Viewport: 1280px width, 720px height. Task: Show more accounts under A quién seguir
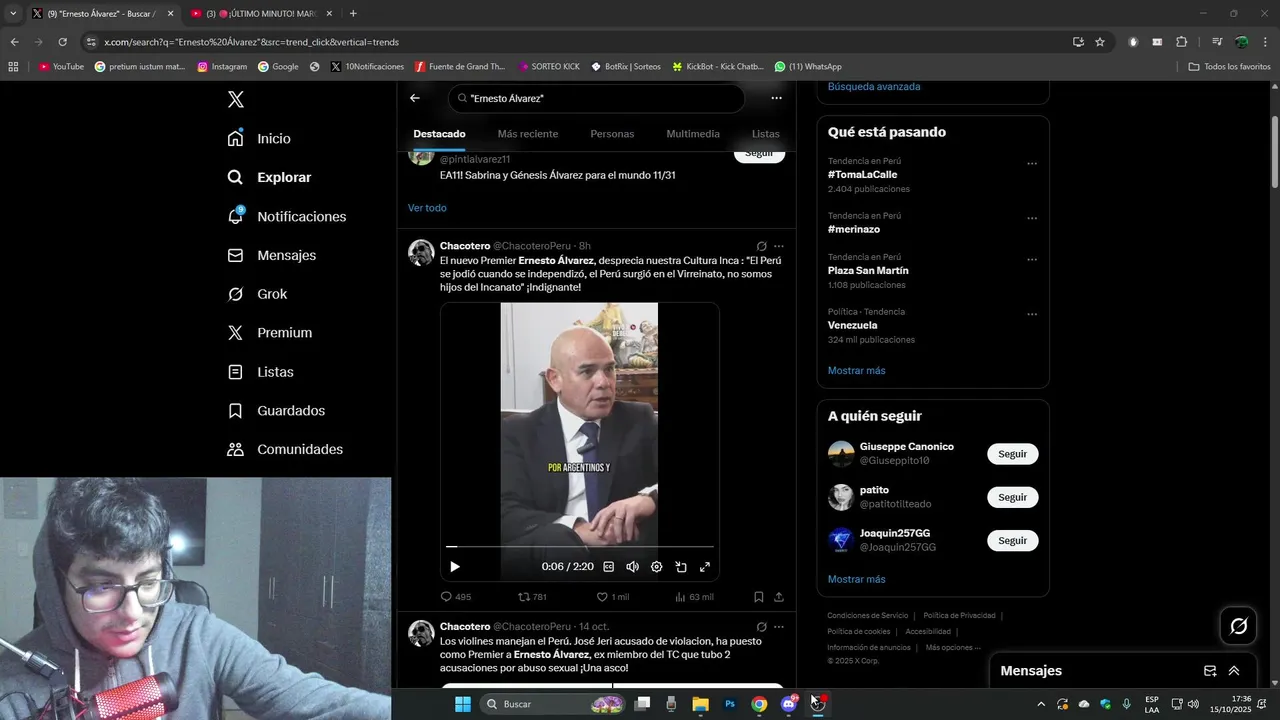[x=856, y=580]
